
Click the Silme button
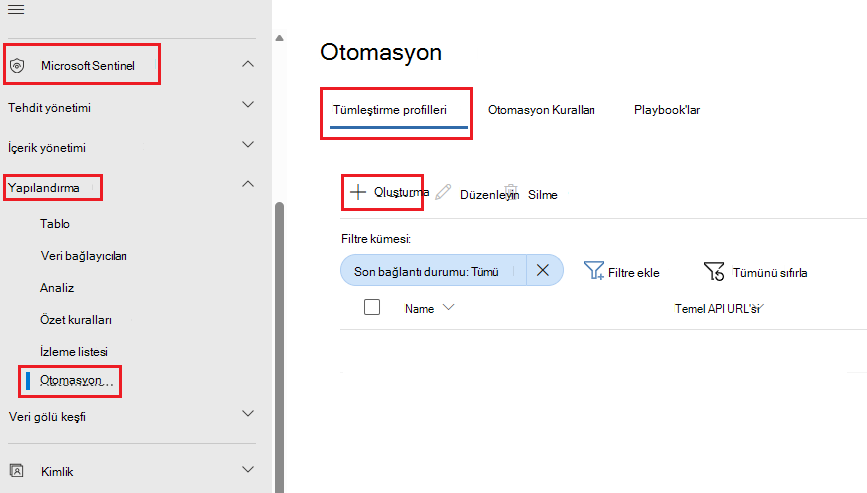tap(542, 195)
